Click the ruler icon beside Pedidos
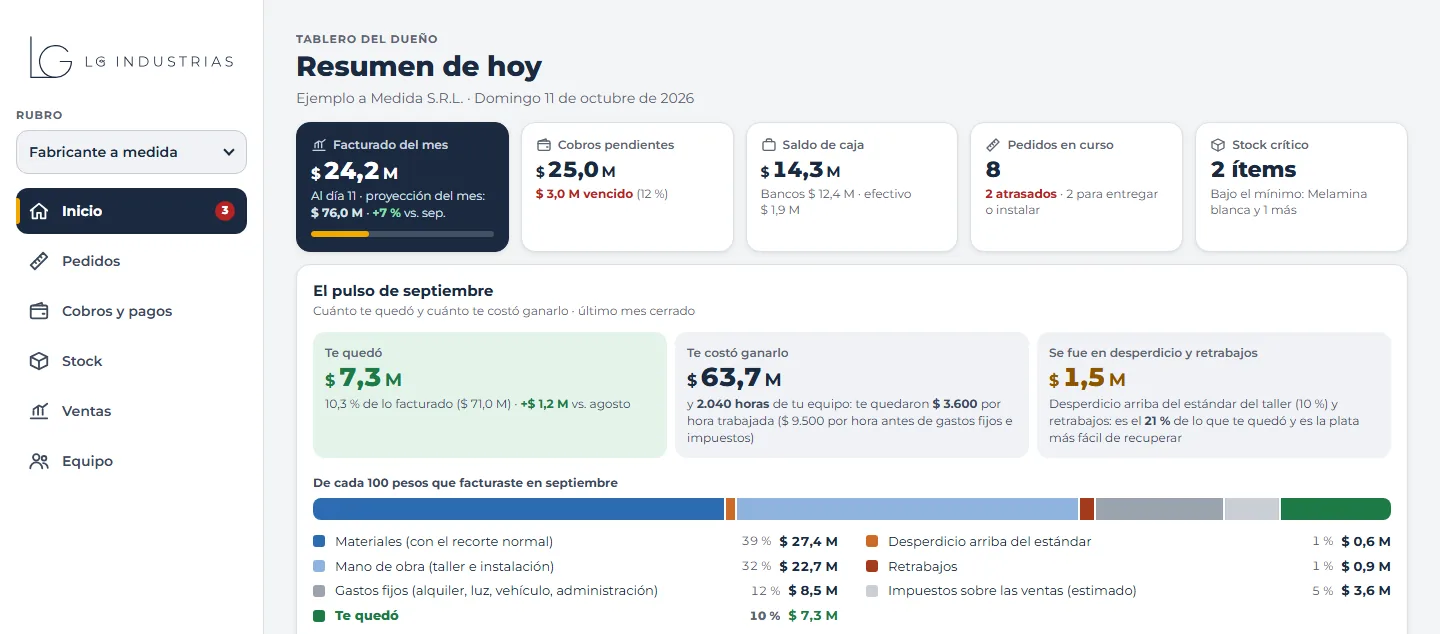 [x=39, y=261]
